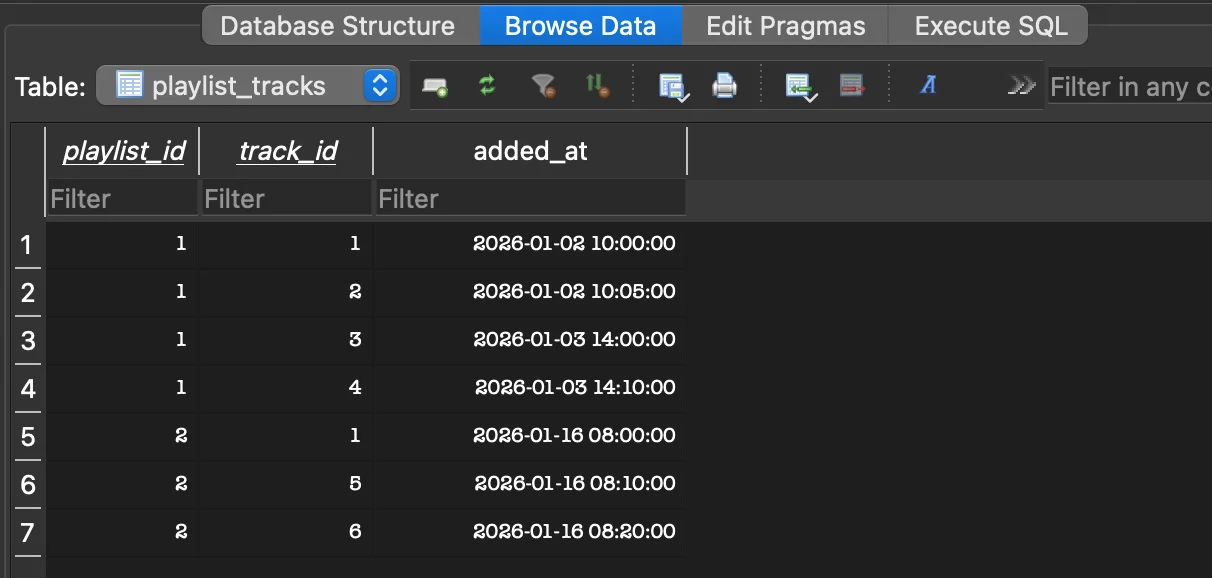Viewport: 1212px width, 578px height.
Task: Click the new record view icon
Action: point(434,86)
